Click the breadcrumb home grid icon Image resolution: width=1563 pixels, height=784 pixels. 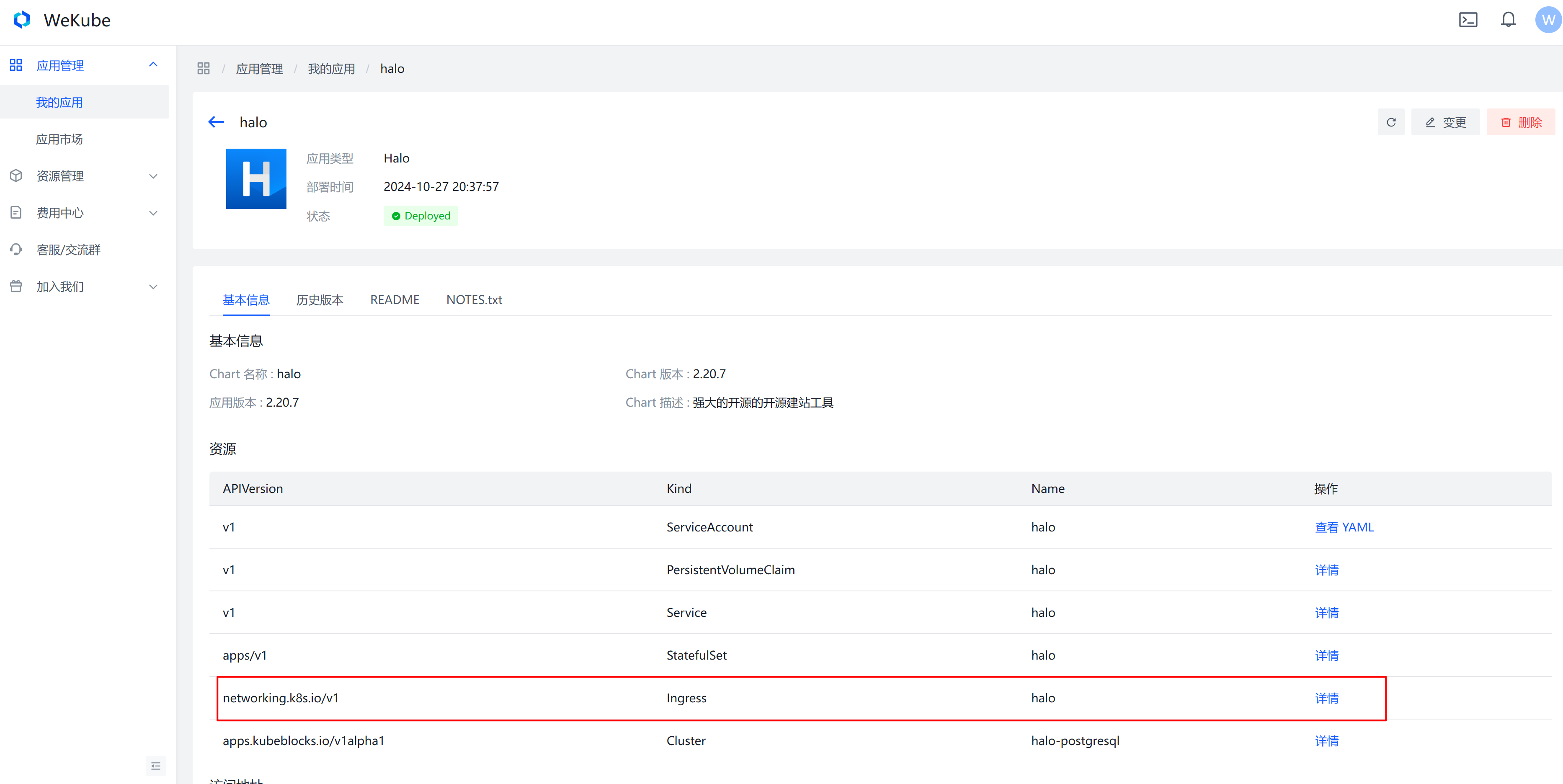point(203,69)
